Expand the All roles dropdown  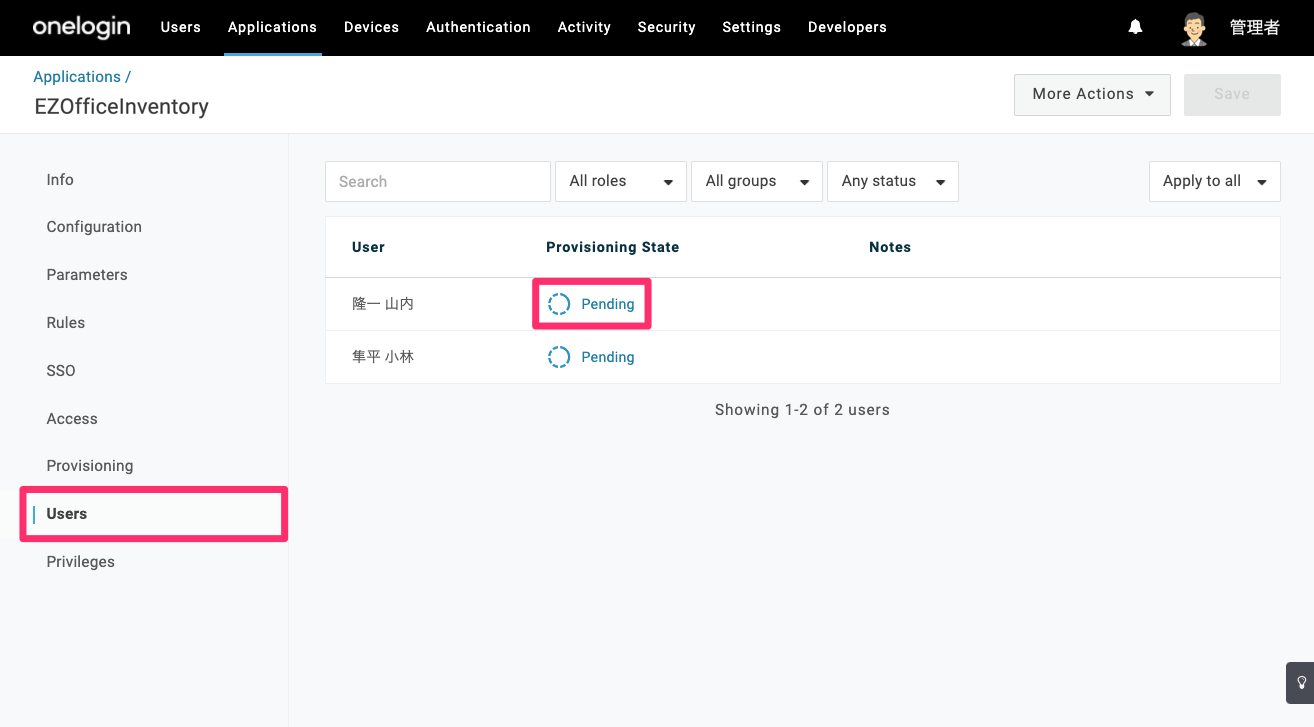coord(621,181)
